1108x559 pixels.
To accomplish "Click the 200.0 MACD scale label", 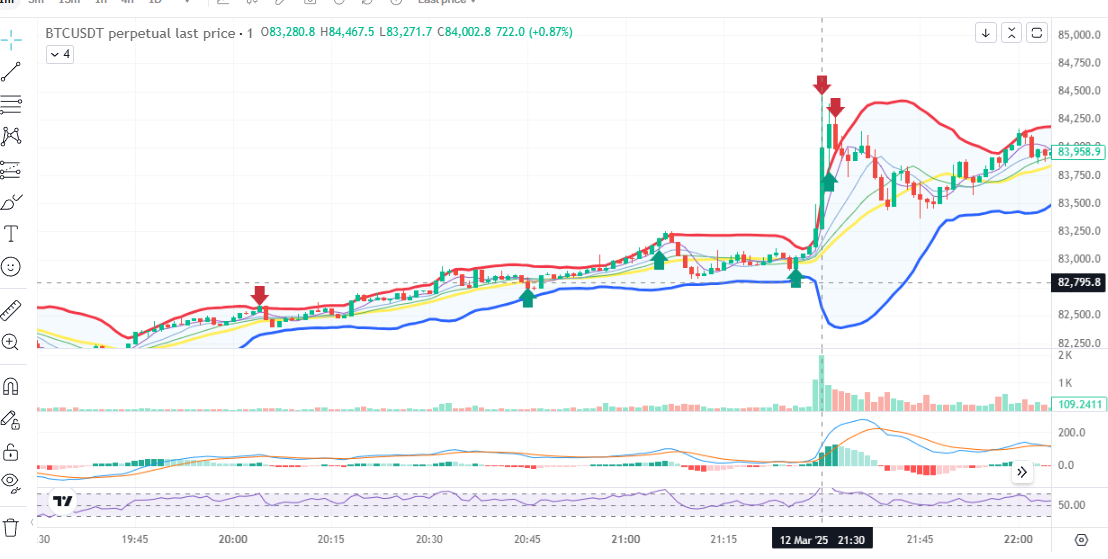I will [x=1071, y=433].
